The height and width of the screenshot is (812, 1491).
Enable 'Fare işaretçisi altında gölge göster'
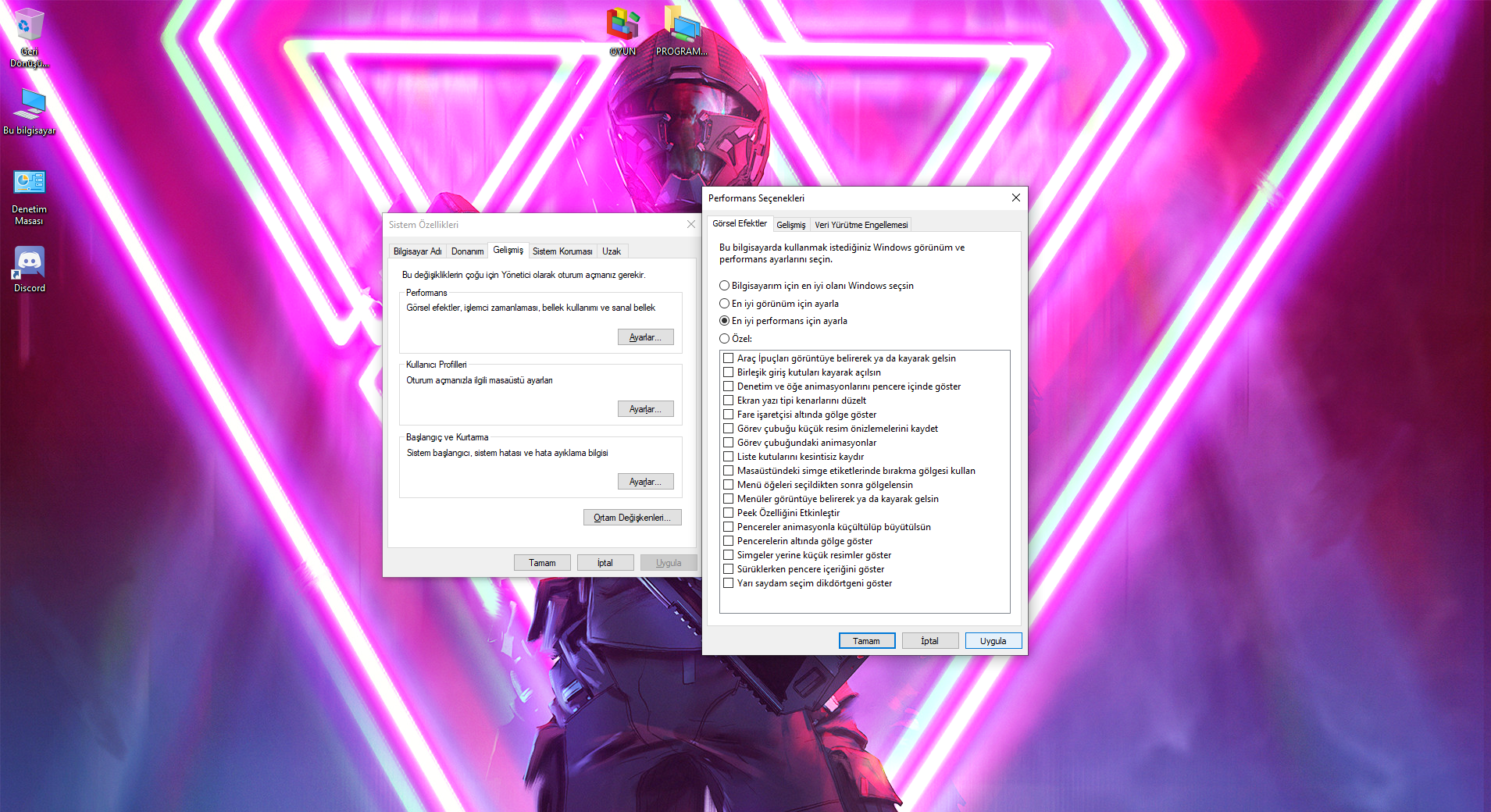tap(728, 415)
